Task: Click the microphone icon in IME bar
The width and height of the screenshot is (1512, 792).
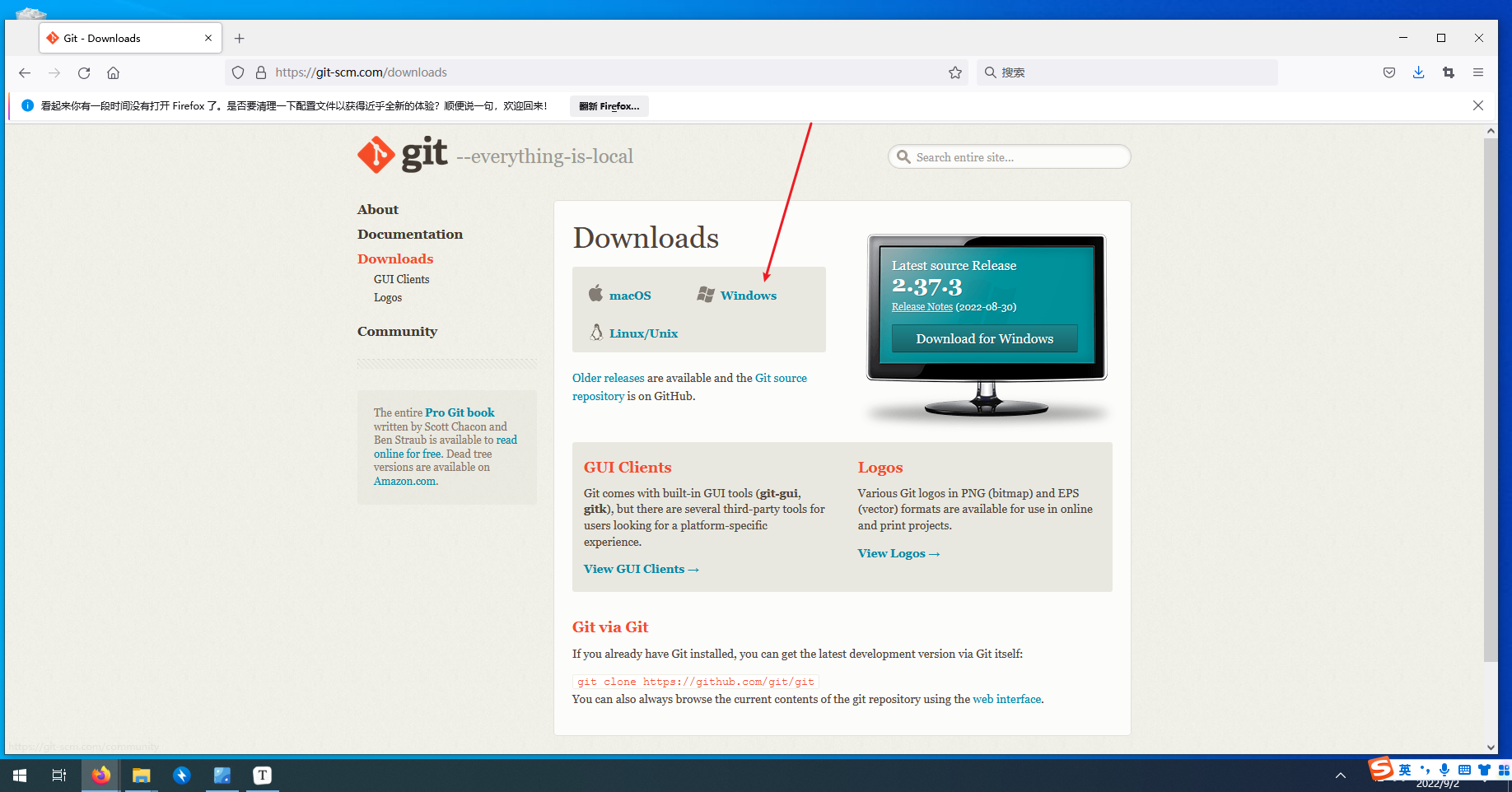Action: click(x=1444, y=770)
